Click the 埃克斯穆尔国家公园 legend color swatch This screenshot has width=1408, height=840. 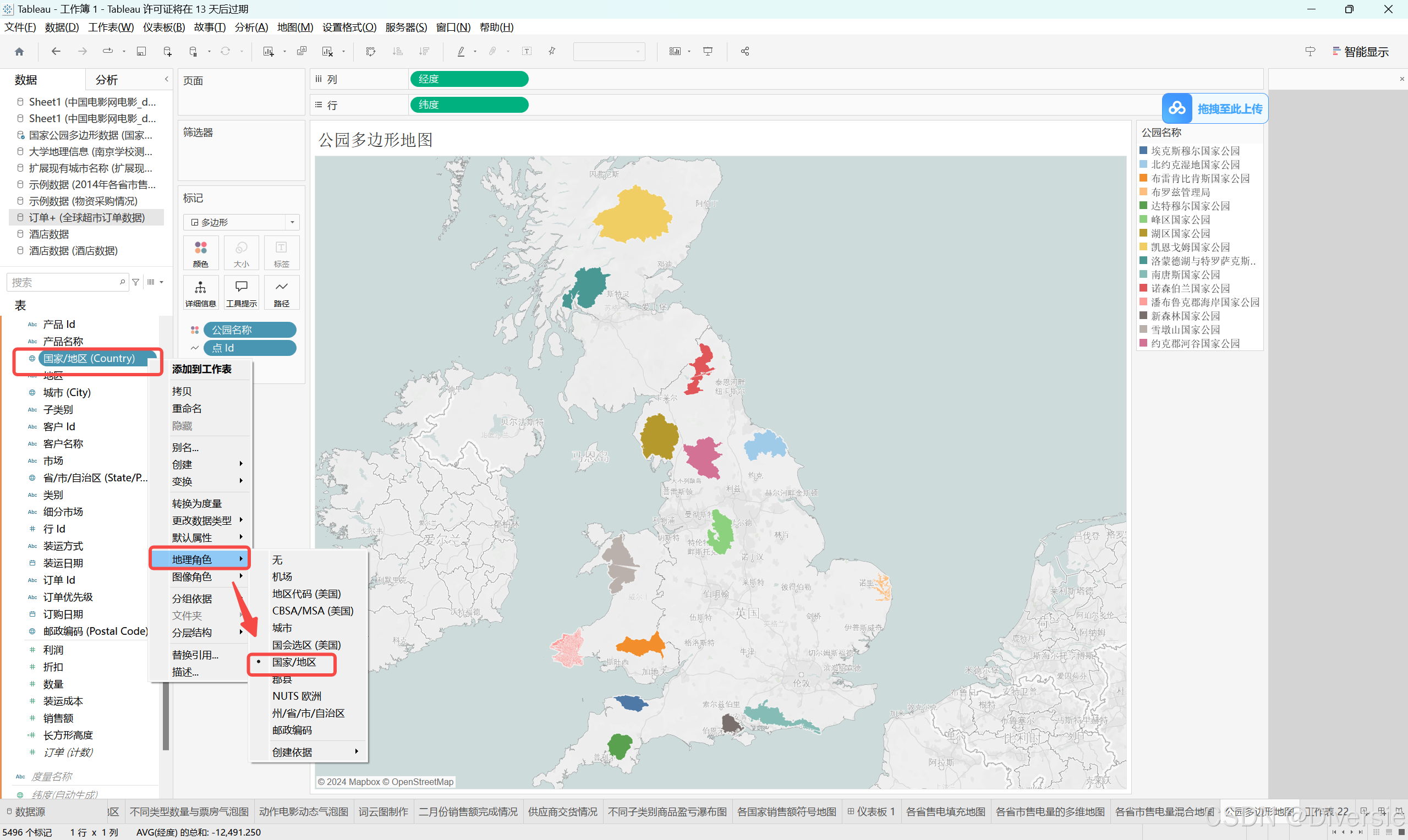1143,151
